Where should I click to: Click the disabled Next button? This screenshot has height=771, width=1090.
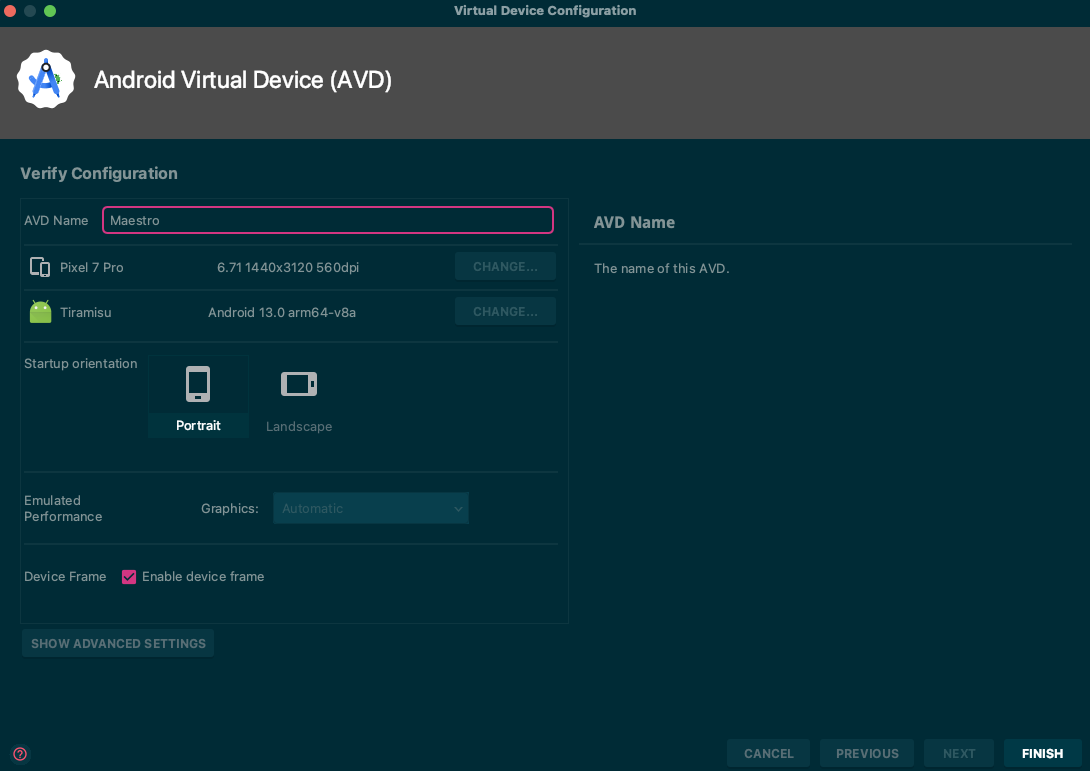[959, 754]
